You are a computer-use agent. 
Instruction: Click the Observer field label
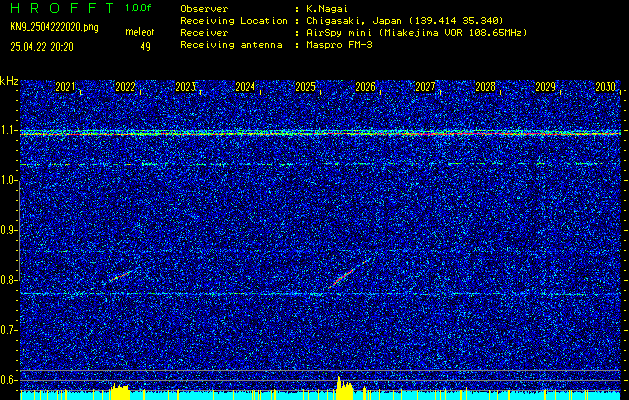tap(204, 9)
